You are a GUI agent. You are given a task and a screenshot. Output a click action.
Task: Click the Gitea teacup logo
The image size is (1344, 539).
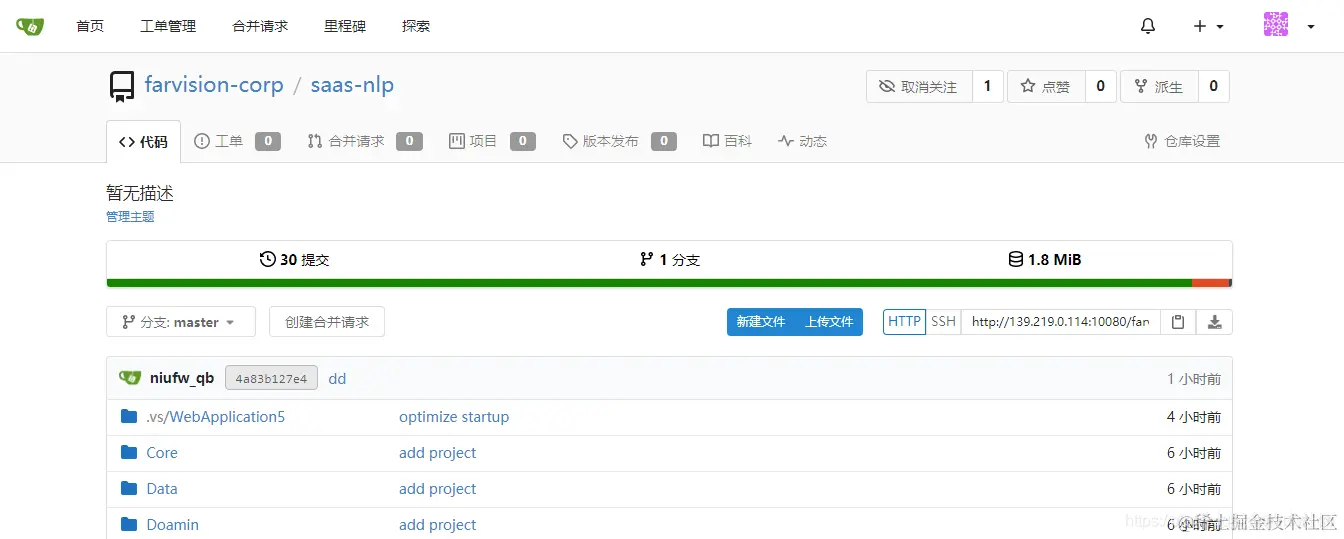[x=30, y=26]
